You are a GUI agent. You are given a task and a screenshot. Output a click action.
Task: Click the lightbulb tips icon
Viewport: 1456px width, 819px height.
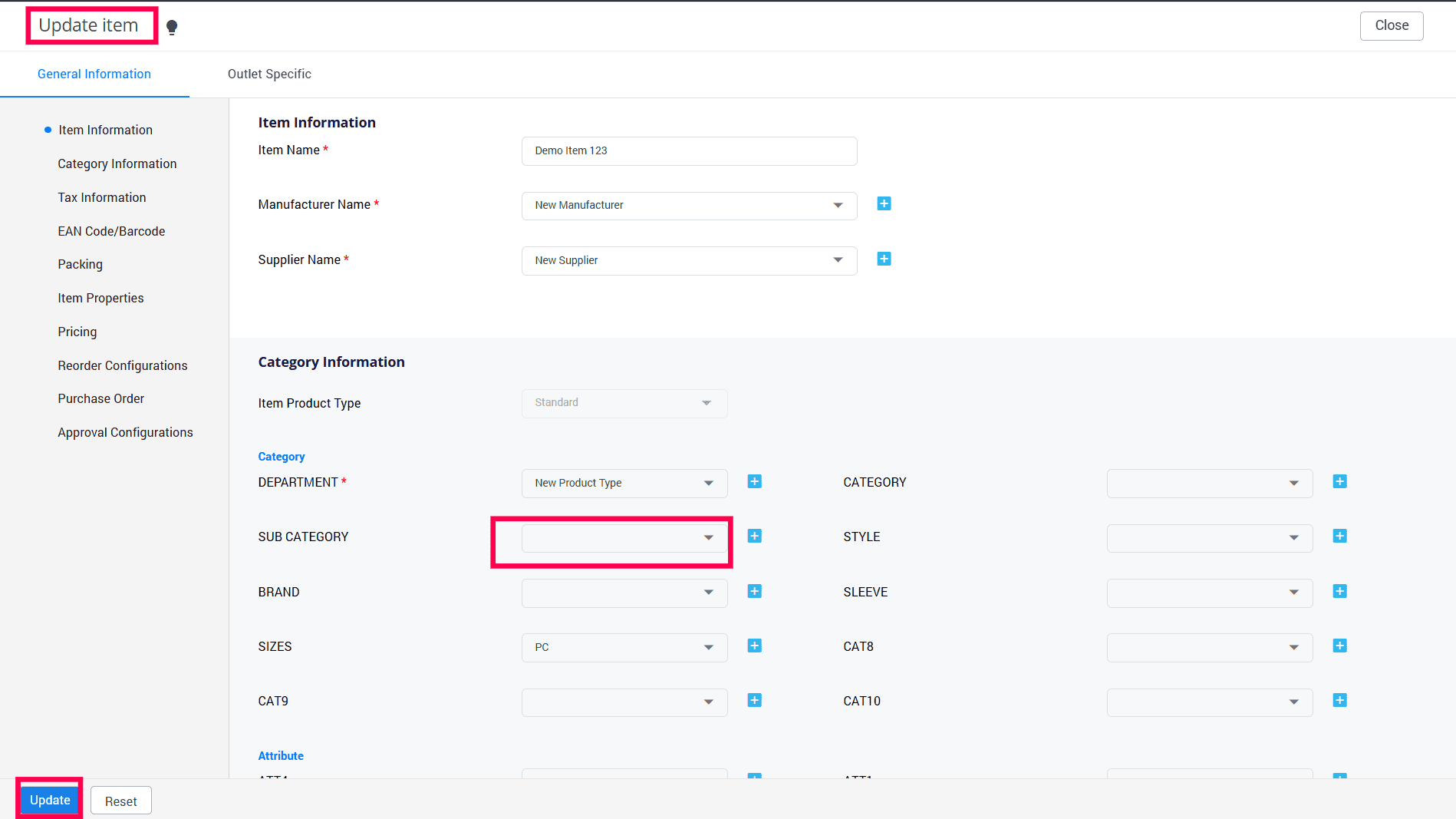point(172,28)
